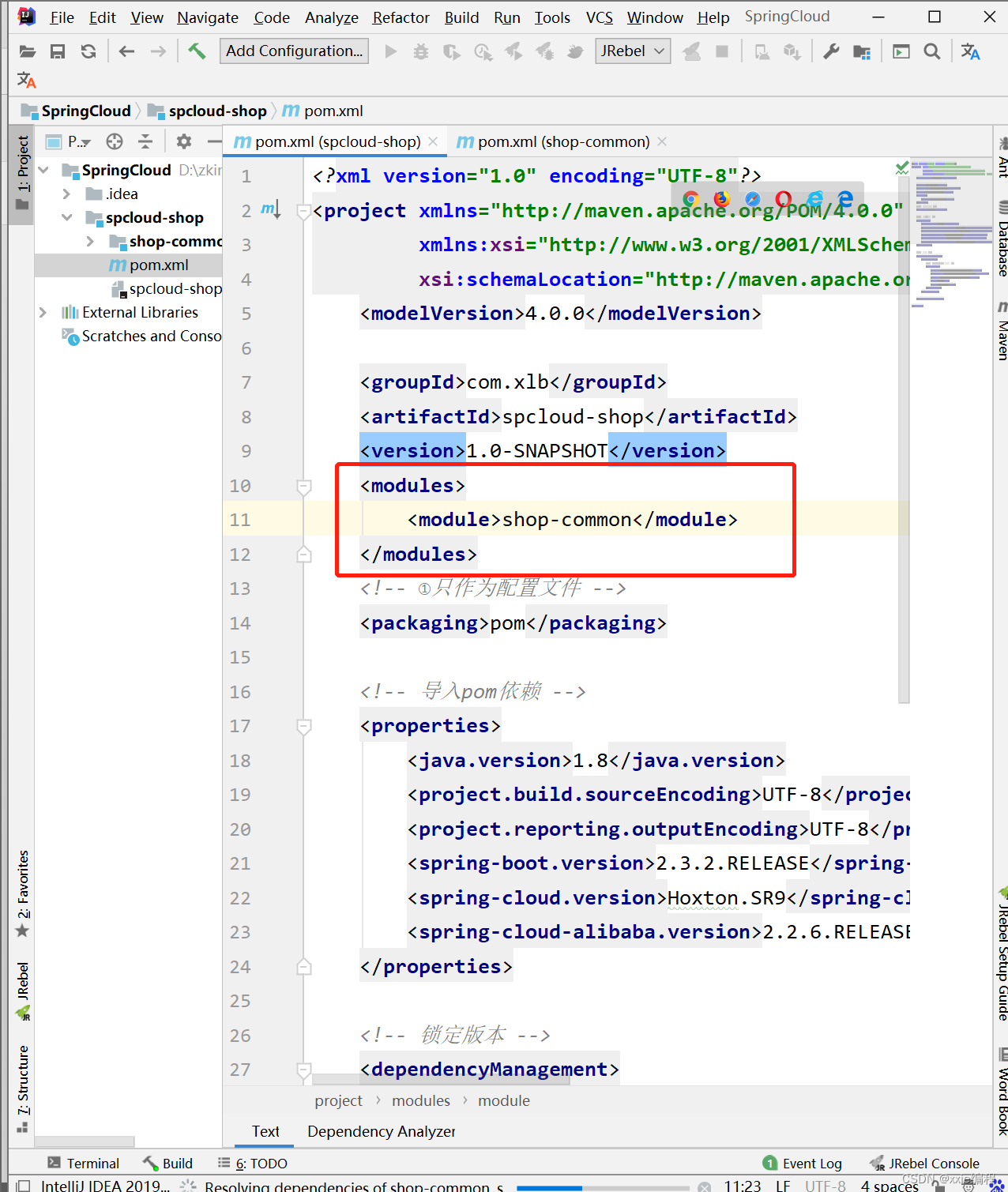
Task: Click Search Everywhere magnifier icon
Action: click(x=932, y=51)
